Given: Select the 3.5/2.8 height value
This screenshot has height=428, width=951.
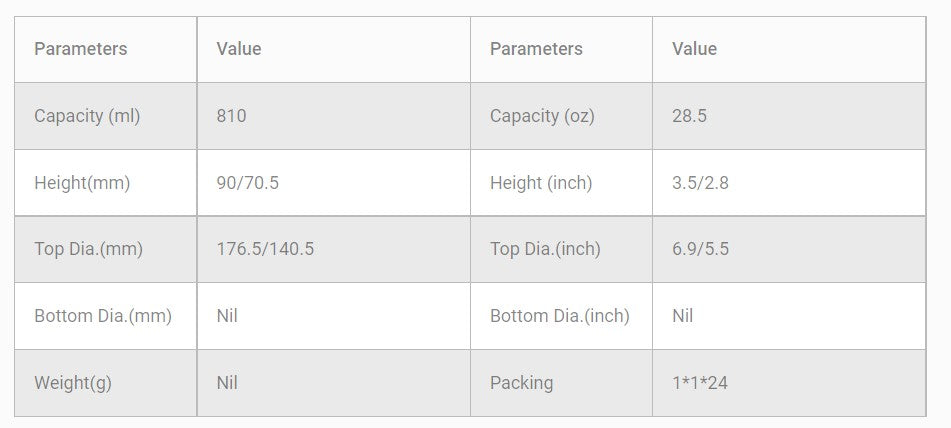Looking at the screenshot, I should (x=700, y=183).
